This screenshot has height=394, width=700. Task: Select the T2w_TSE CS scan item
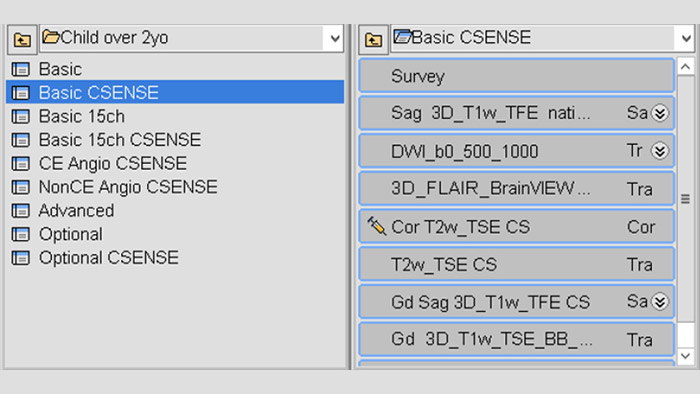517,264
